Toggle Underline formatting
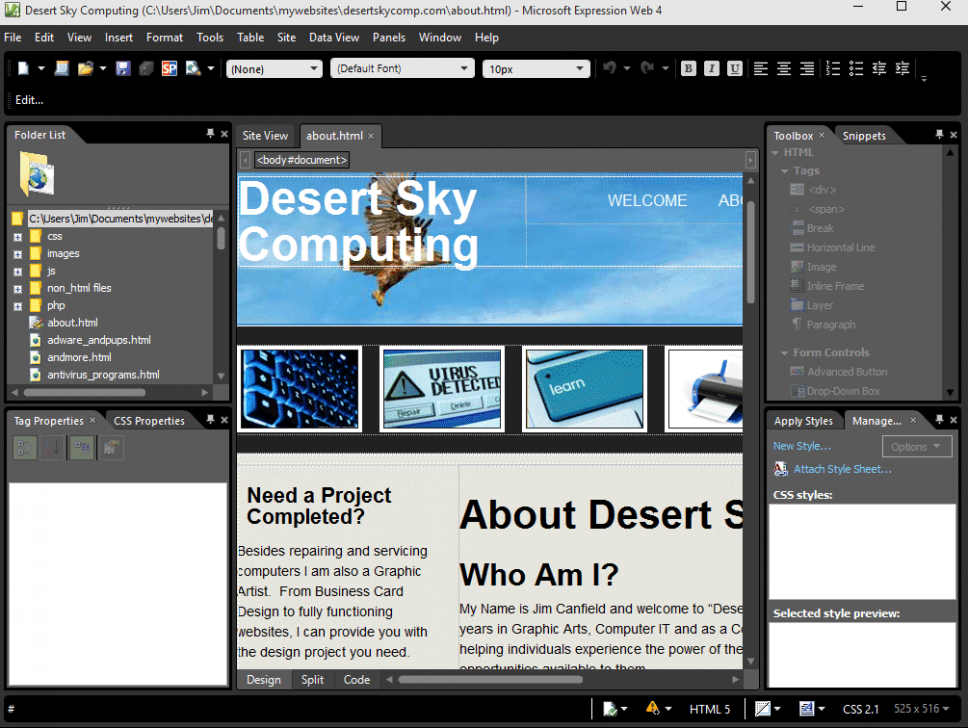The width and height of the screenshot is (968, 728). 735,69
